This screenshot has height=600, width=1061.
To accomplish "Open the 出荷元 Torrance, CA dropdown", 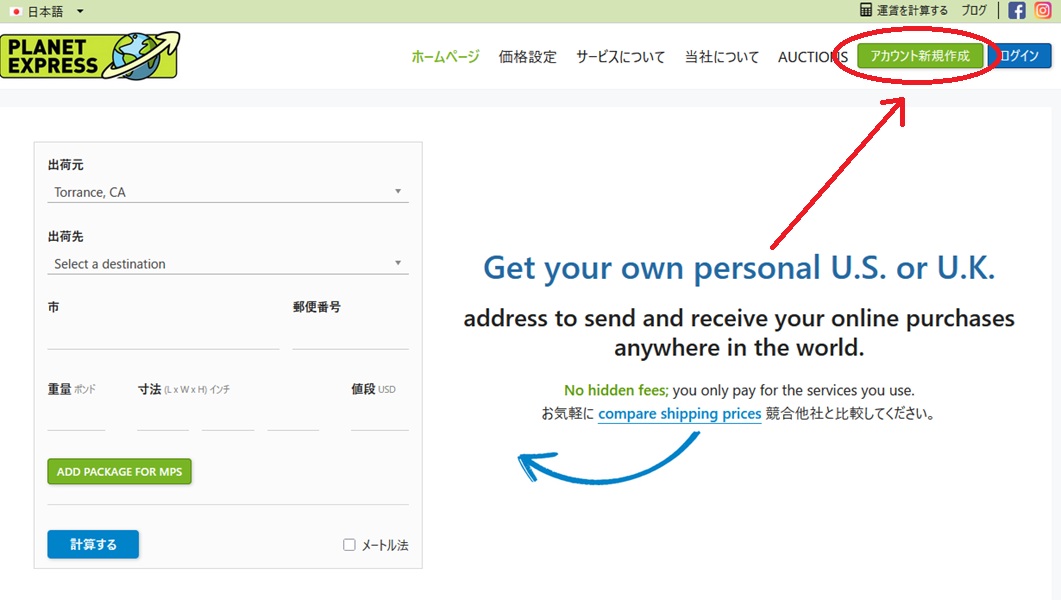I will (x=228, y=192).
